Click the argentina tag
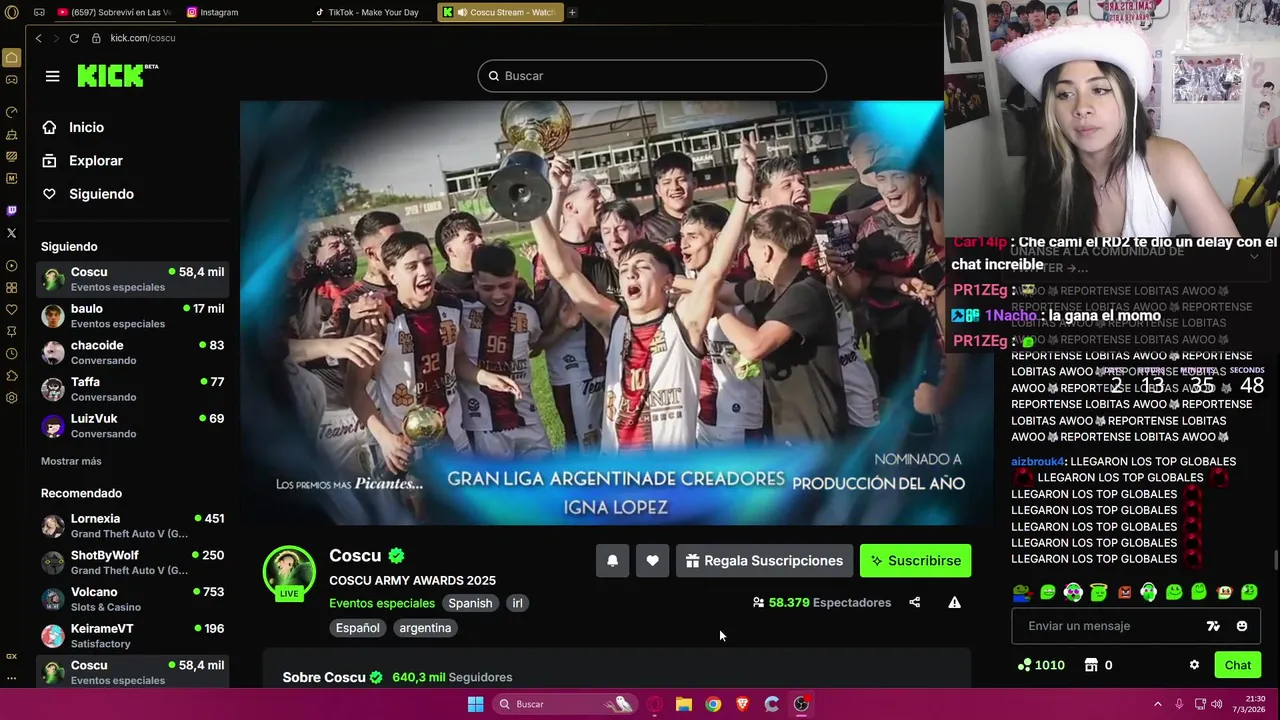This screenshot has height=720, width=1280. (x=425, y=628)
